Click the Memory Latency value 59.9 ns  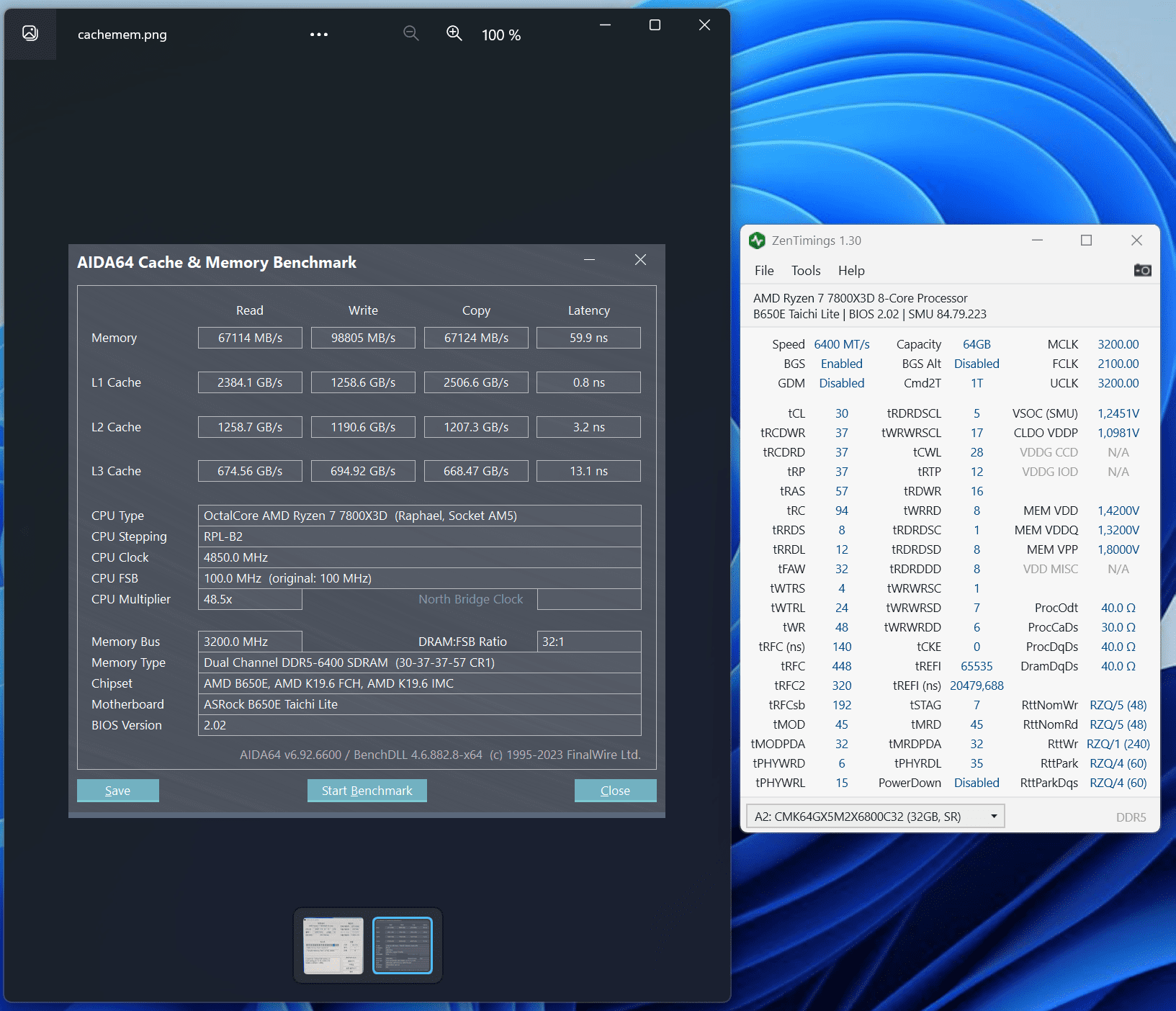(589, 338)
